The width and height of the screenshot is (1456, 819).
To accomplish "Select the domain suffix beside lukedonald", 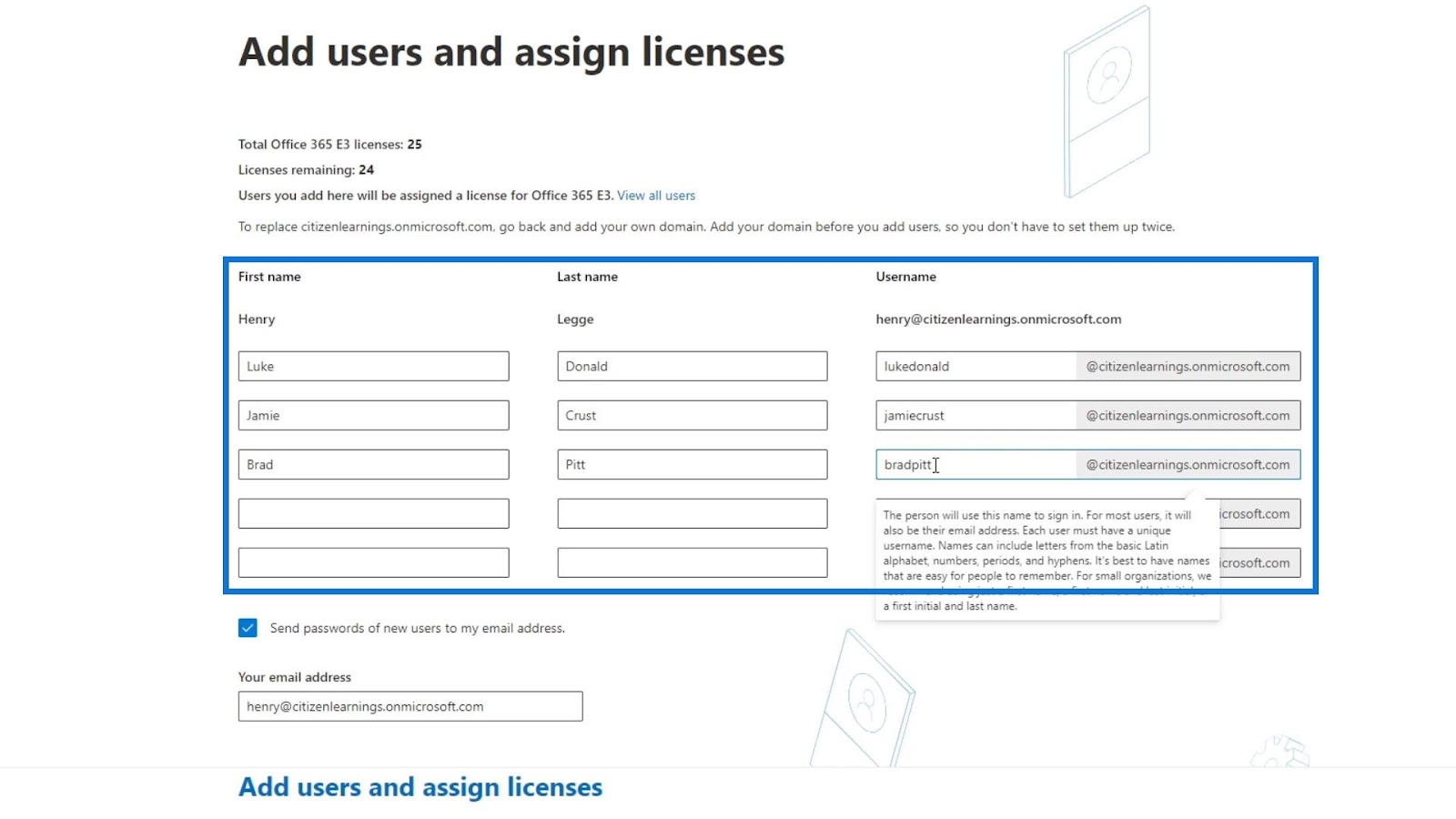I will 1188,367.
